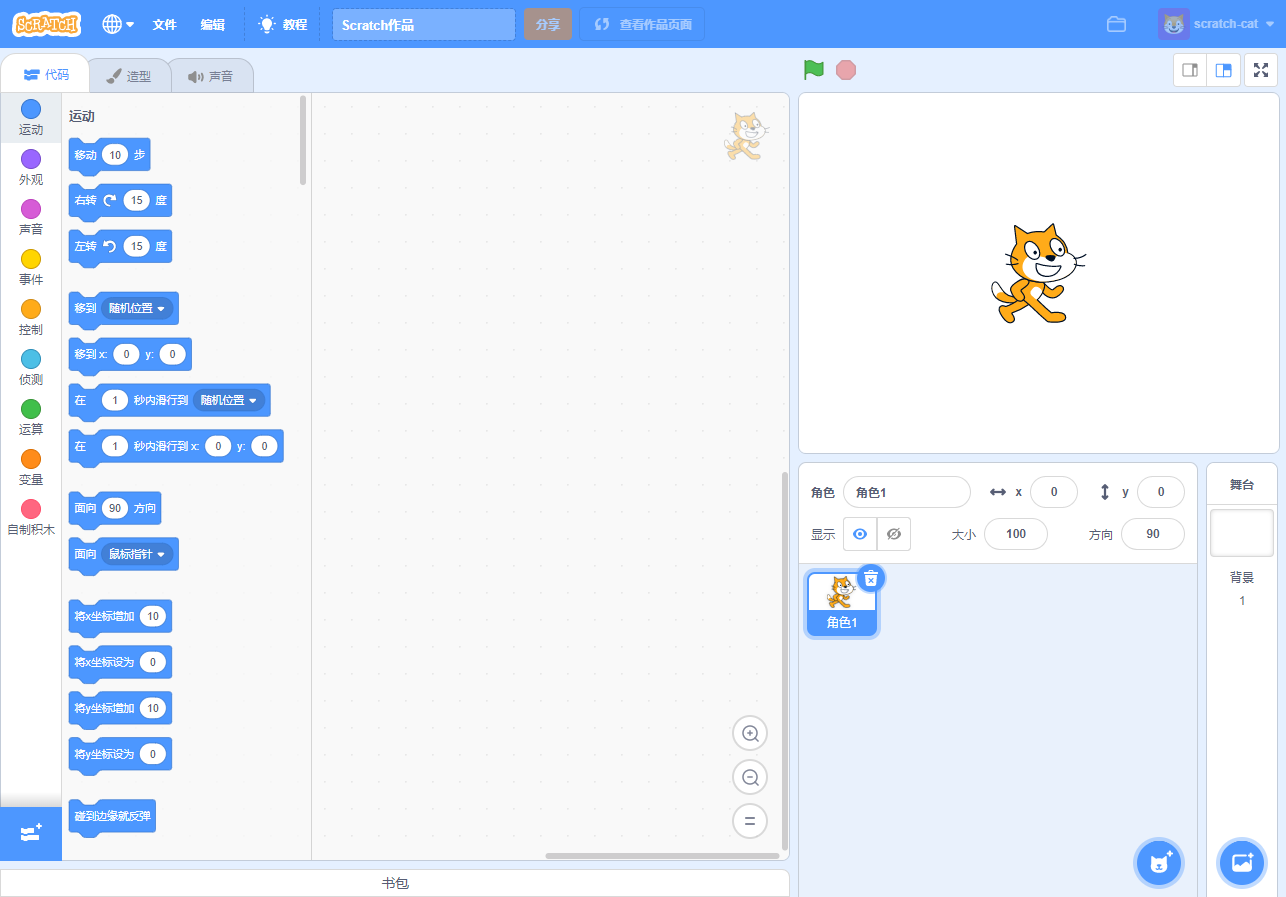Click the 碰到边缘就反弹 block
Screen dimensions: 1286x897
(112, 817)
